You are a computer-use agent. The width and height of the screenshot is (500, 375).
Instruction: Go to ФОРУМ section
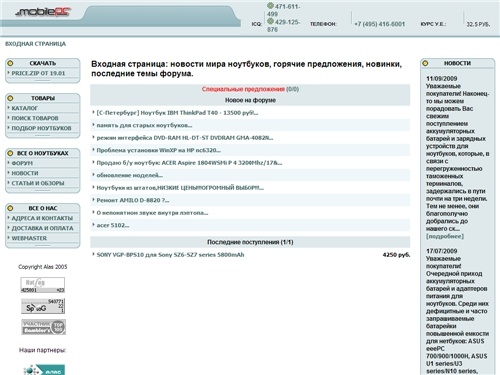22,163
